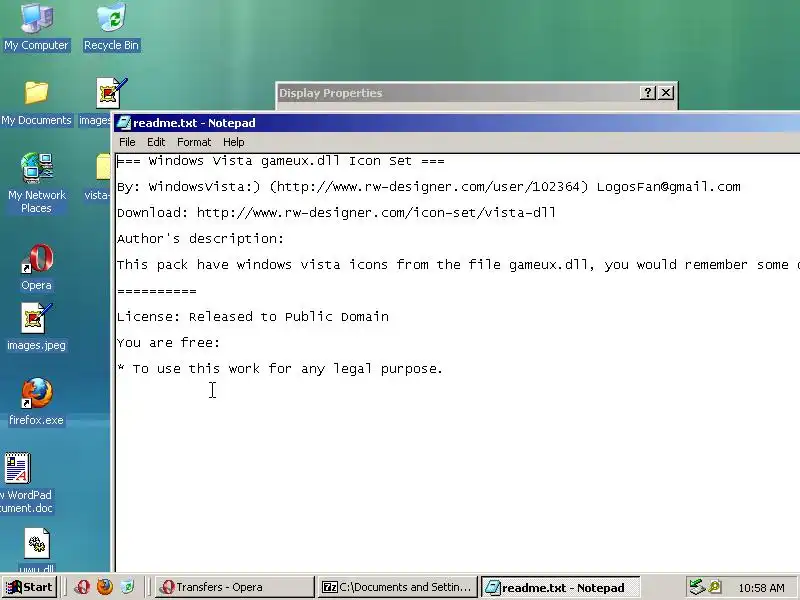The image size is (800, 600).
Task: Click the 'This pack have windows vista icons' line
Action: pos(458,265)
